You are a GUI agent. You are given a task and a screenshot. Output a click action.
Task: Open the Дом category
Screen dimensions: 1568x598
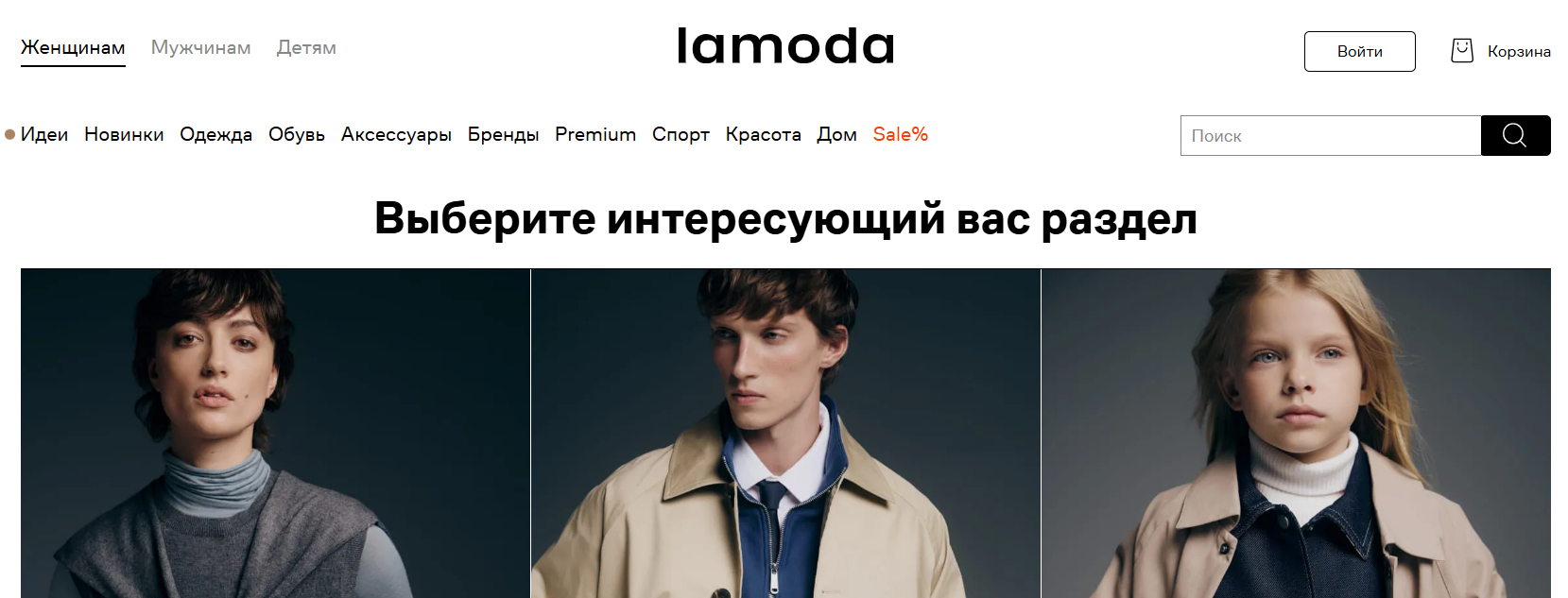(x=837, y=134)
